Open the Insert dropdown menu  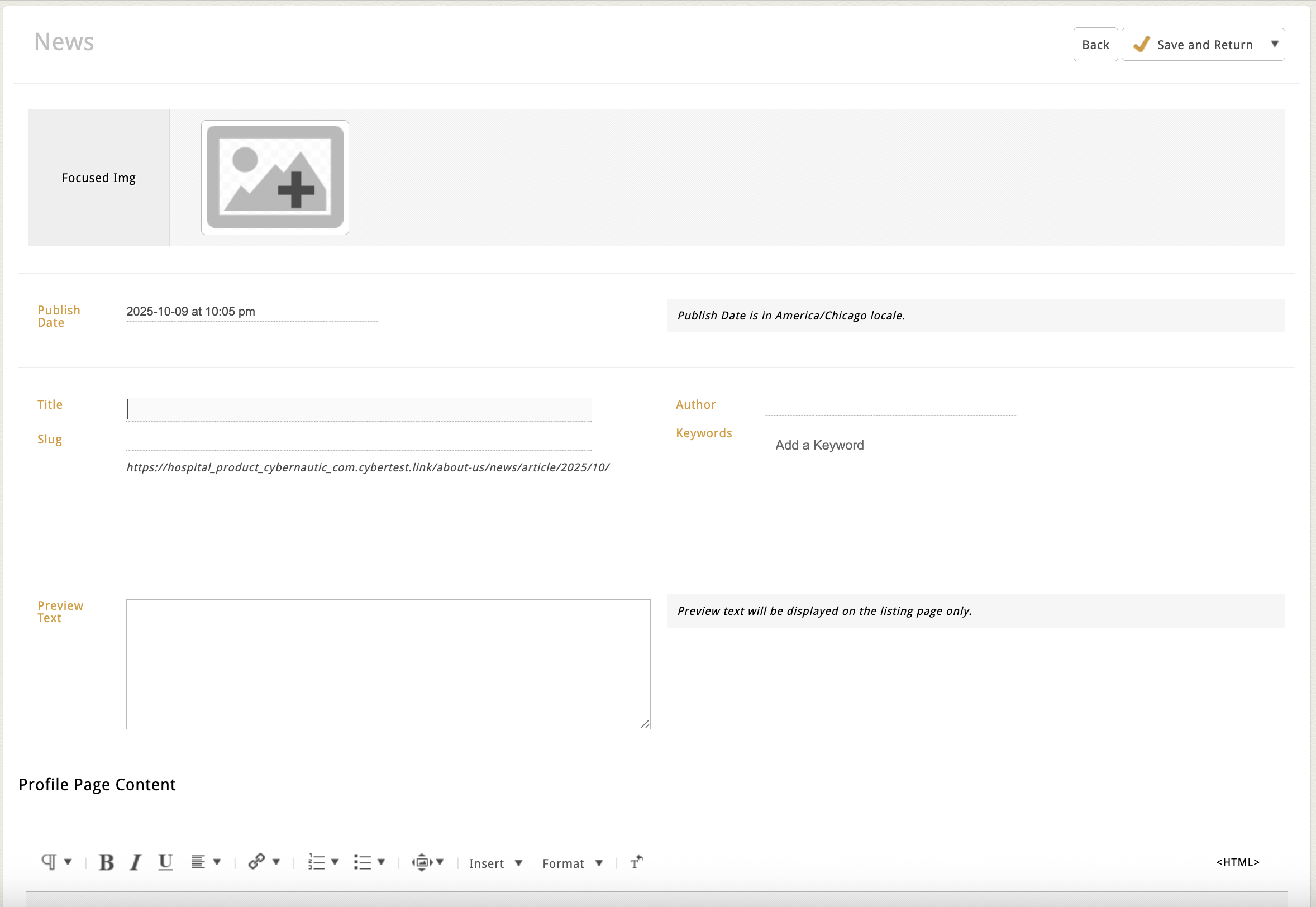[x=495, y=863]
